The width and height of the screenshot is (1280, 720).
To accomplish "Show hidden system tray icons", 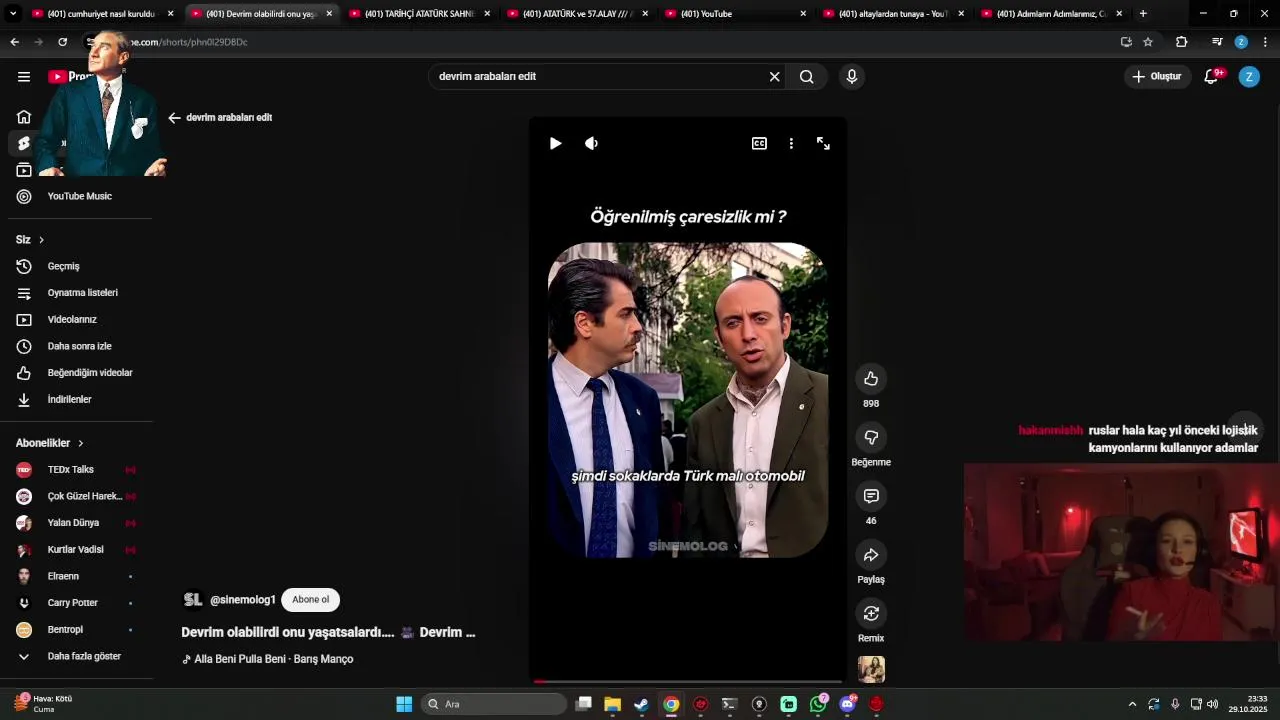I will click(x=1132, y=704).
